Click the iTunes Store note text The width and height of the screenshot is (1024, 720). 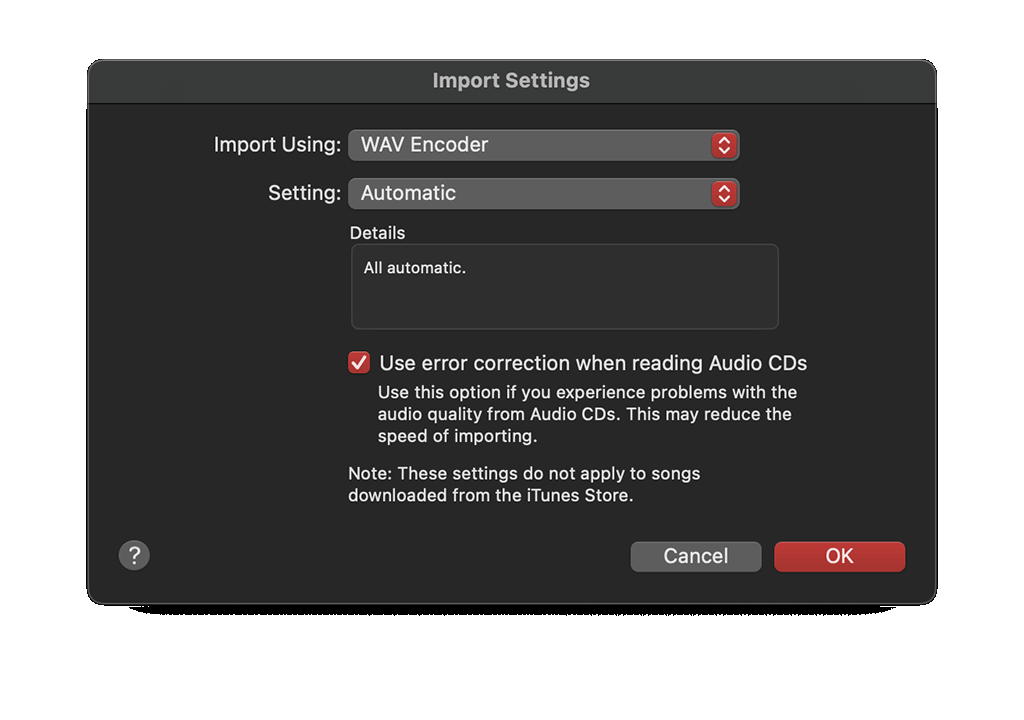(x=524, y=484)
